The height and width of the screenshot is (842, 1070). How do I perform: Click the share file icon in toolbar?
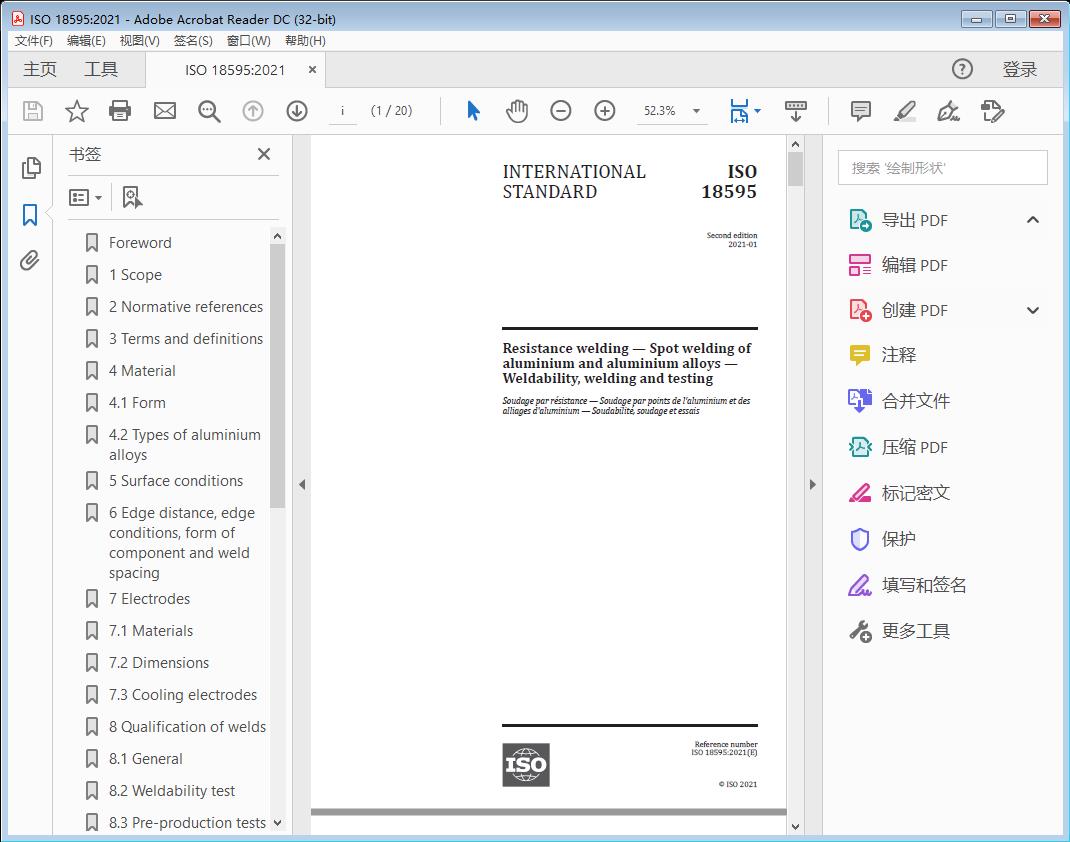click(993, 111)
